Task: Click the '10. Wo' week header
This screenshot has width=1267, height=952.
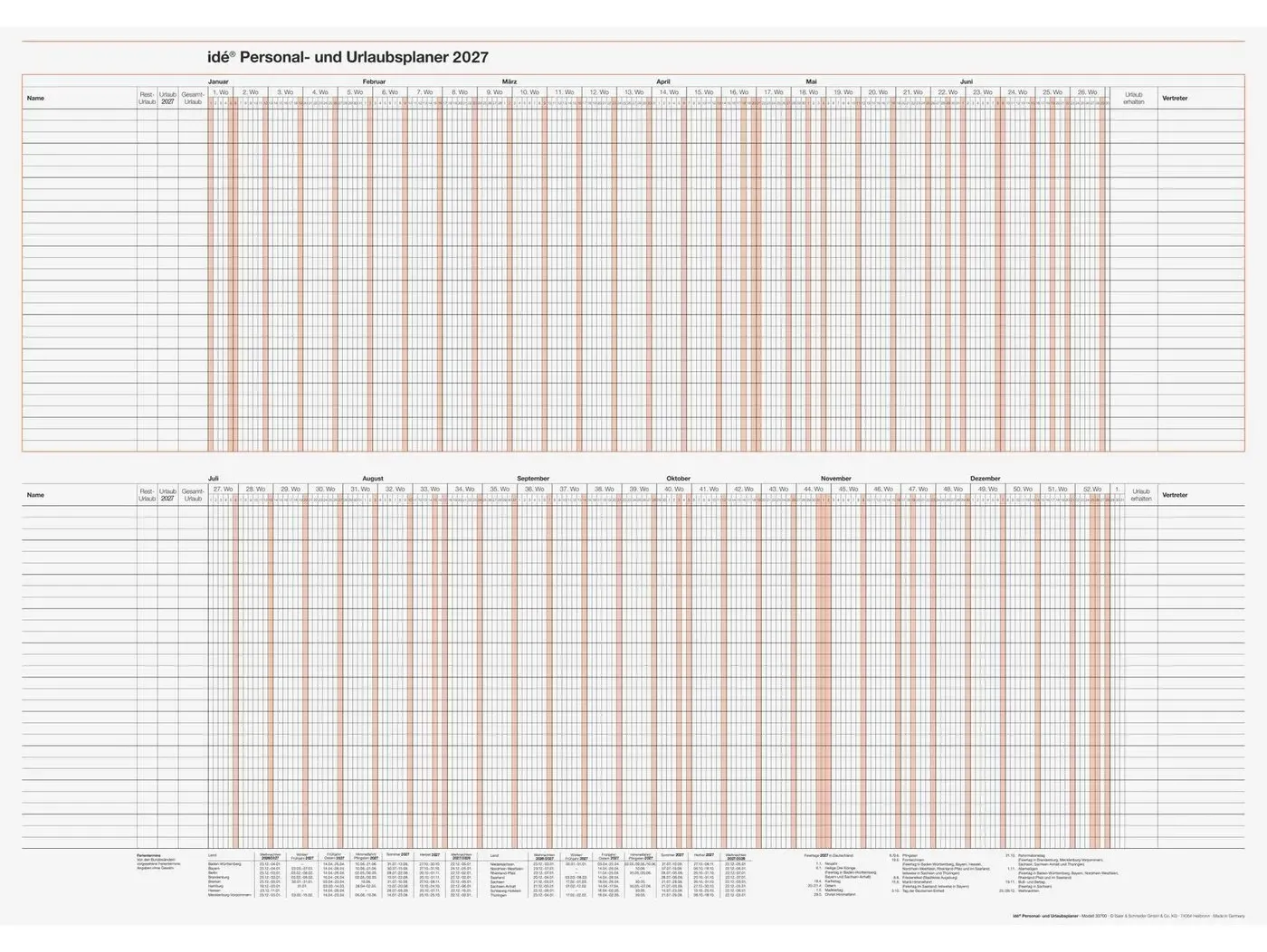Action: (529, 91)
